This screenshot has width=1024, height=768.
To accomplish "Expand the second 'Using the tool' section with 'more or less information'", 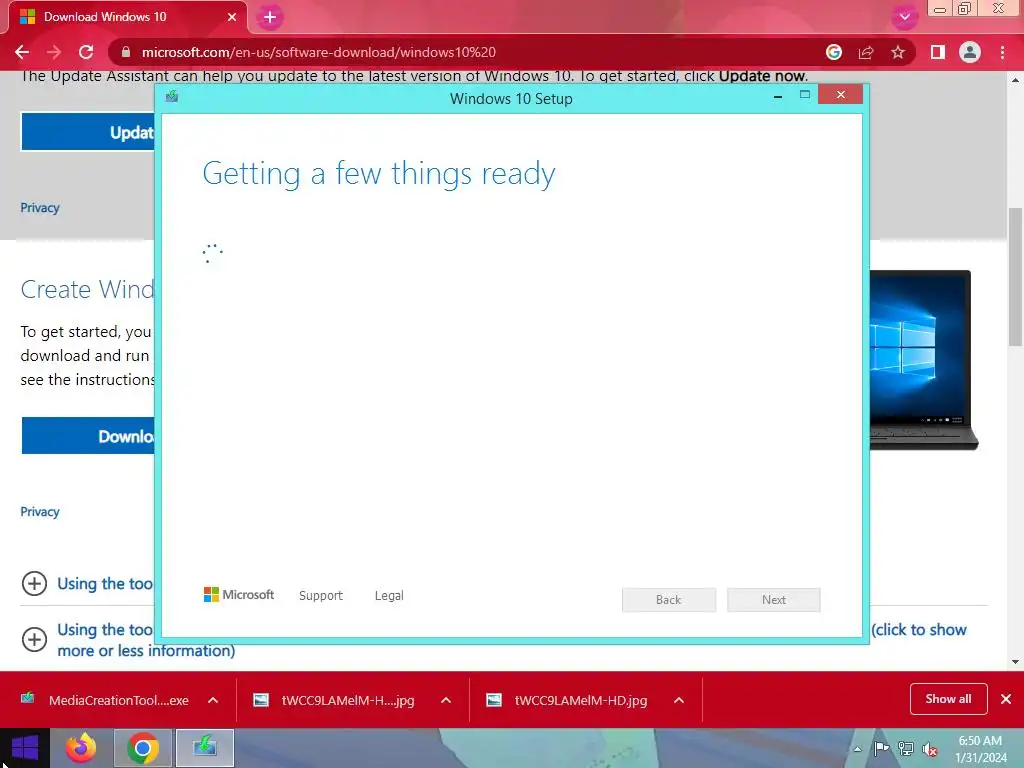I will 35,639.
